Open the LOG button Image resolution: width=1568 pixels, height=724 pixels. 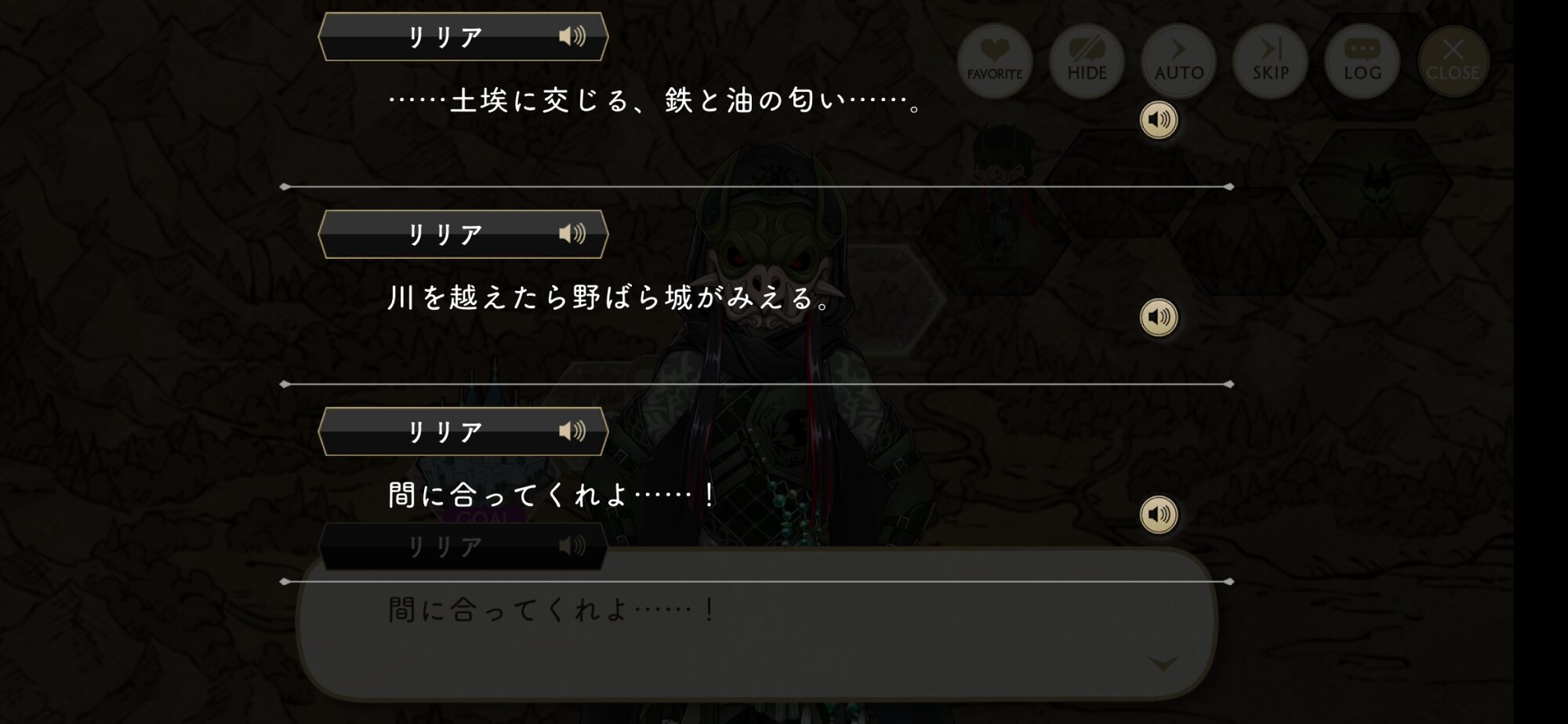pos(1362,60)
